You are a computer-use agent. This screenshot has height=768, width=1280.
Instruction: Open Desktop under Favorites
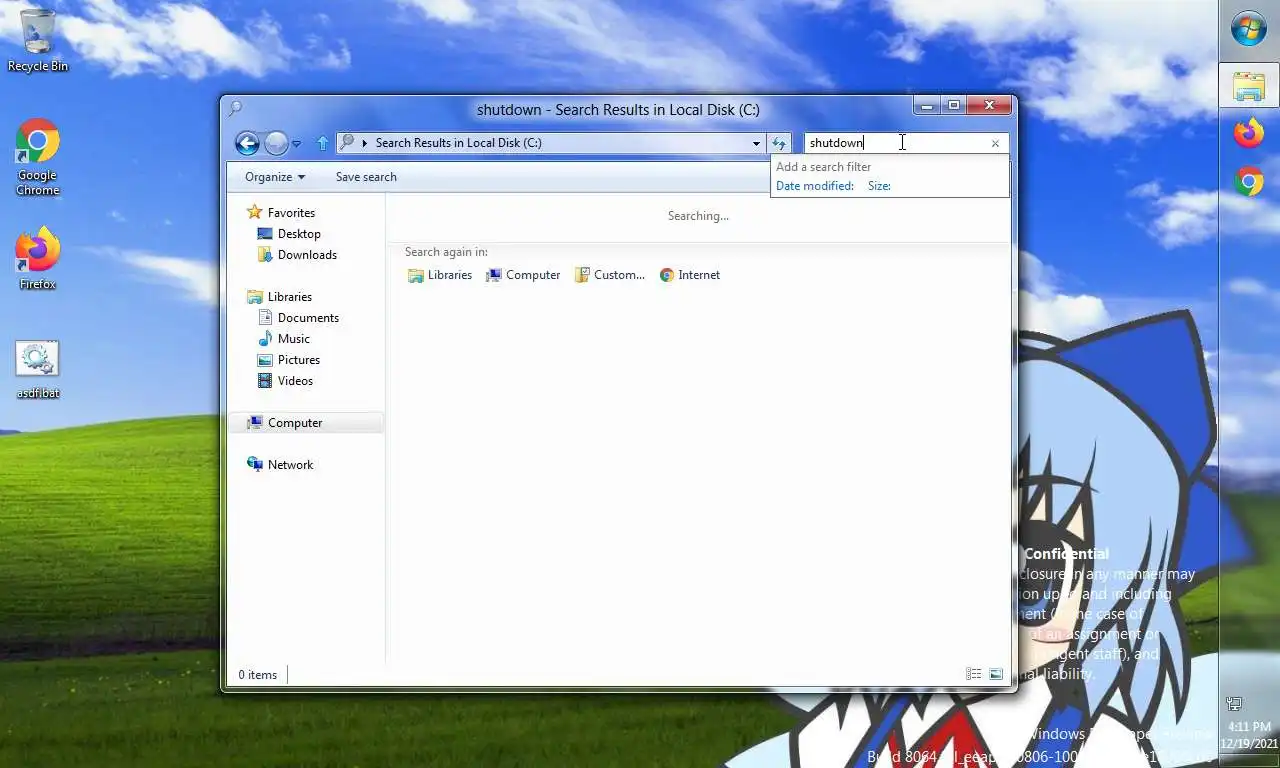point(289,233)
